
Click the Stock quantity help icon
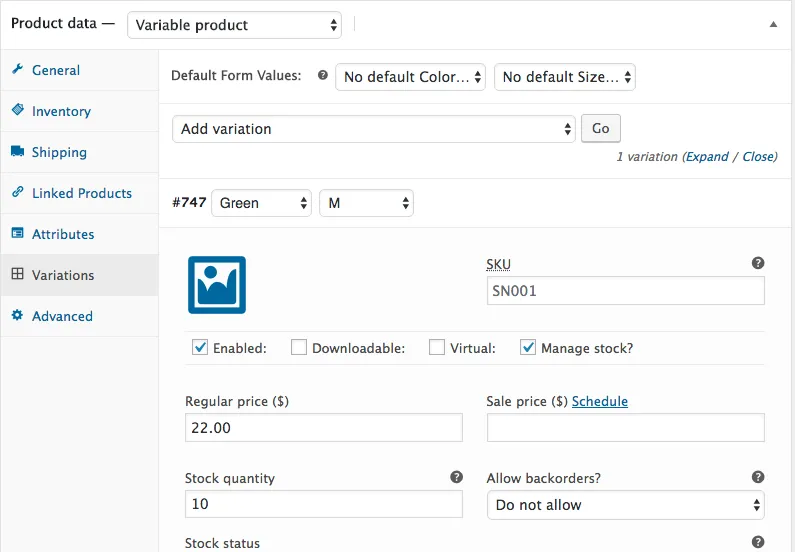456,477
